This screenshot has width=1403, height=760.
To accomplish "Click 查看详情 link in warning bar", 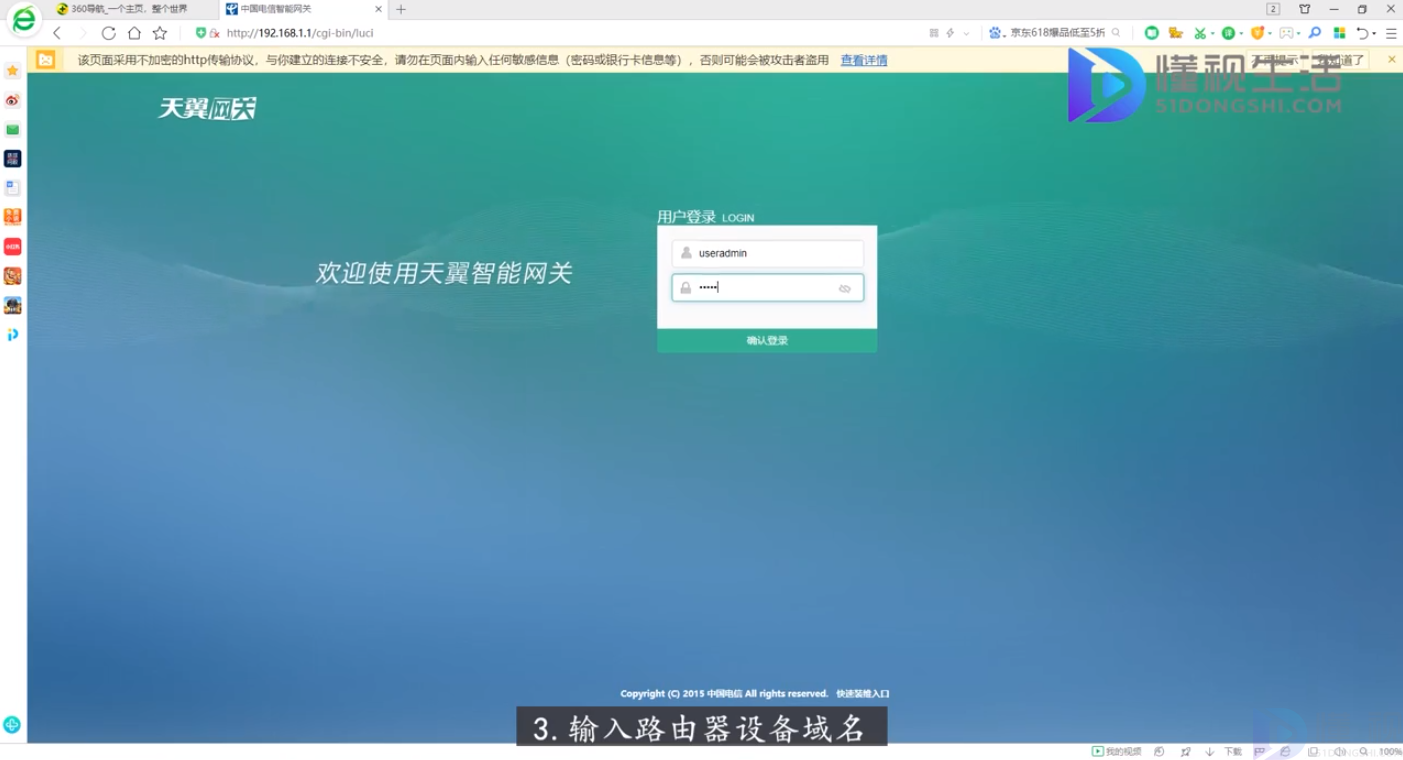I will pos(864,60).
